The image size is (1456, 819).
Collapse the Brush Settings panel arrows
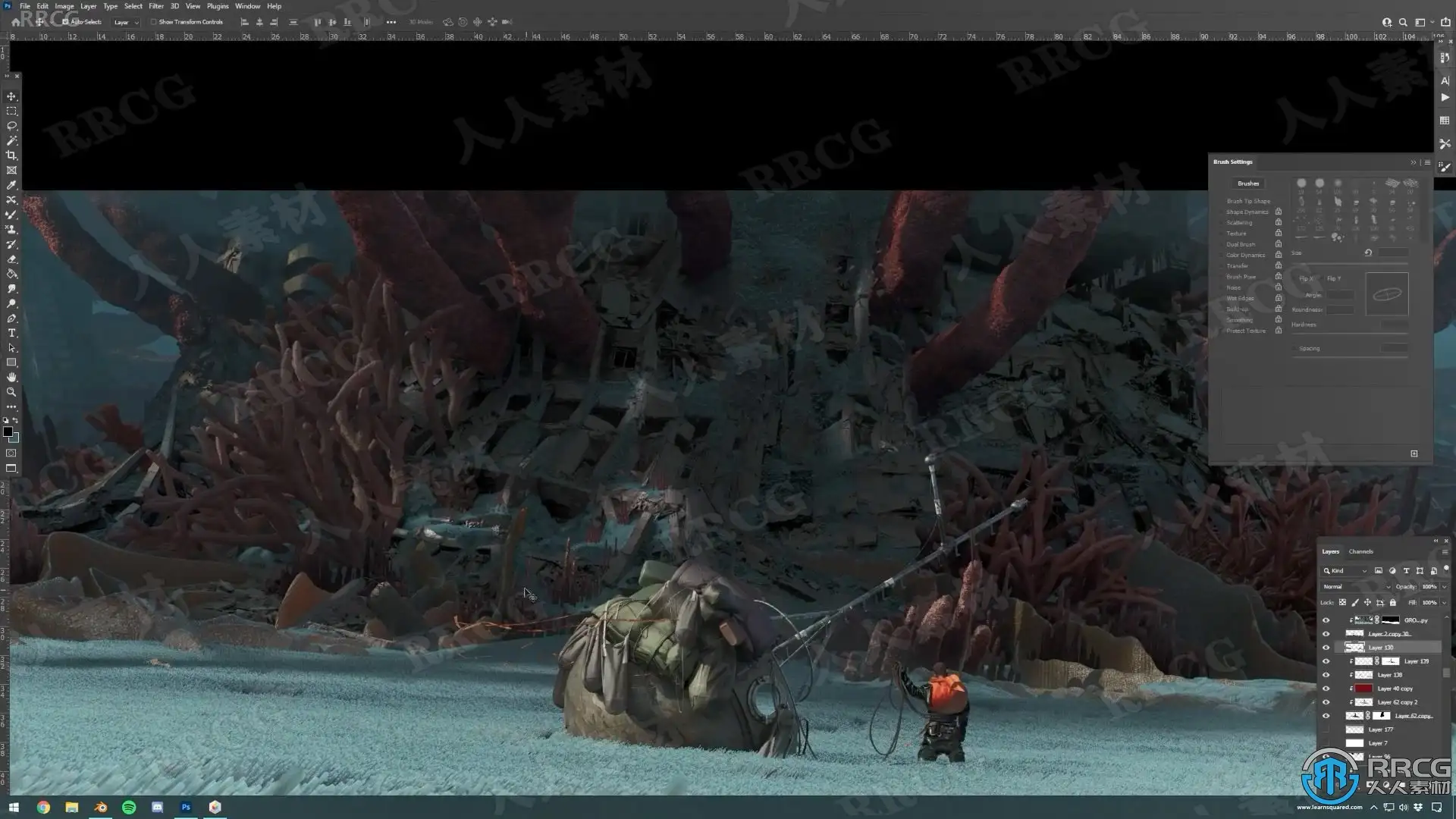pyautogui.click(x=1413, y=162)
